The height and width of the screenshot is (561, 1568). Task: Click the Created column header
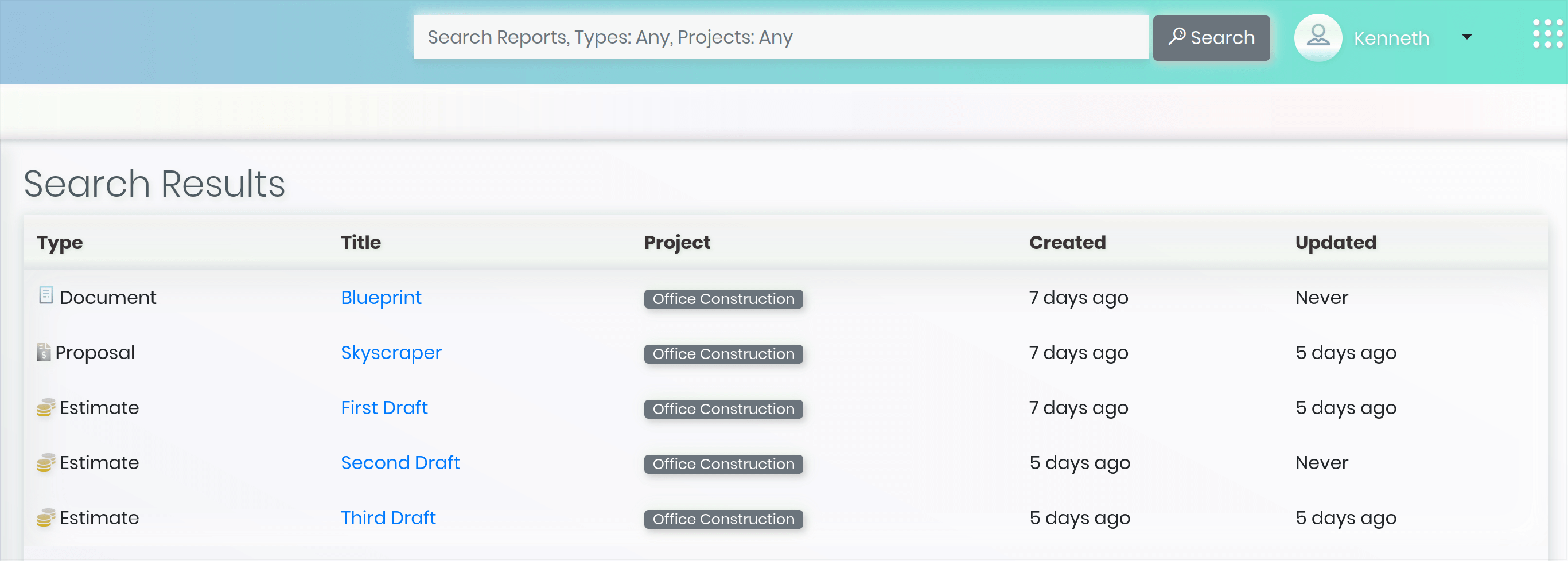coord(1067,242)
